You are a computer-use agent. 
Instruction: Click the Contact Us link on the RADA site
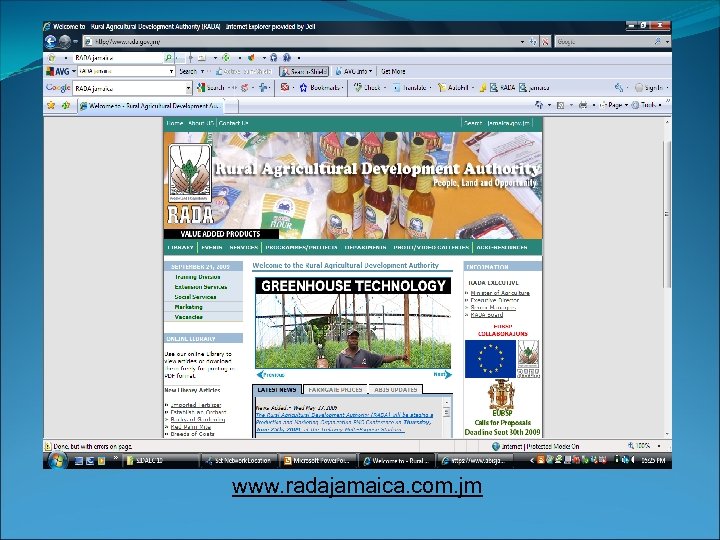point(233,123)
